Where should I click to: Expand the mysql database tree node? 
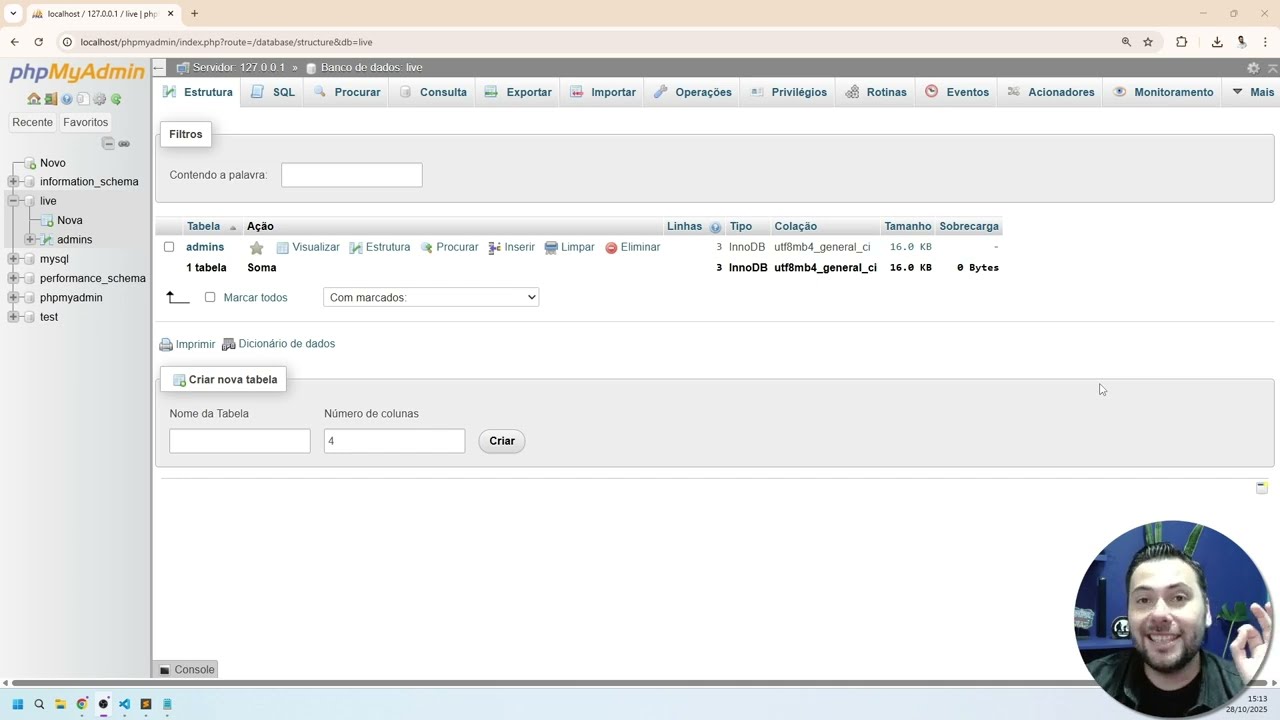[13, 259]
